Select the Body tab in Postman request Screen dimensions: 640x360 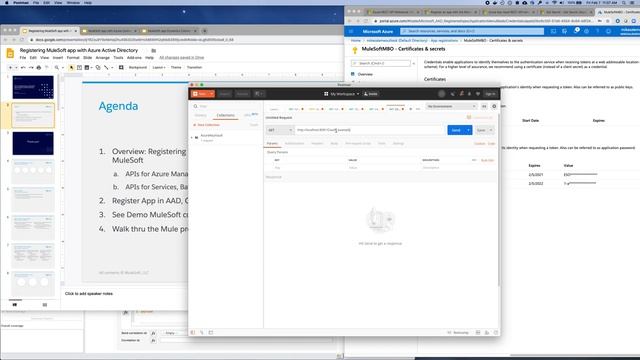(334, 144)
